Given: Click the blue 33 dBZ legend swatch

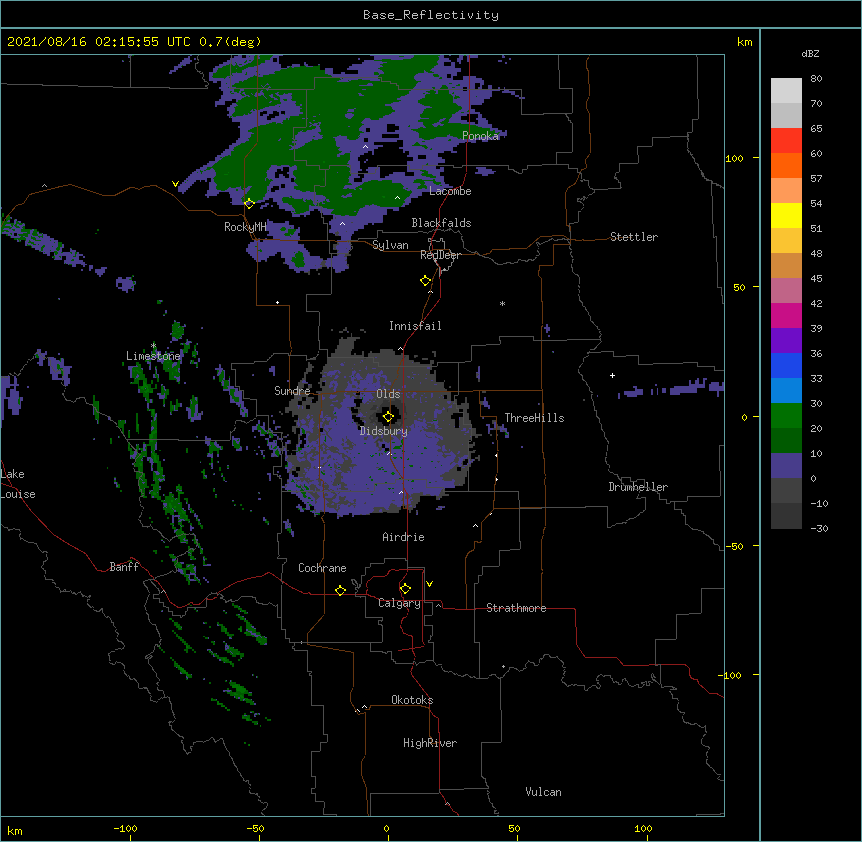Looking at the screenshot, I should [786, 365].
